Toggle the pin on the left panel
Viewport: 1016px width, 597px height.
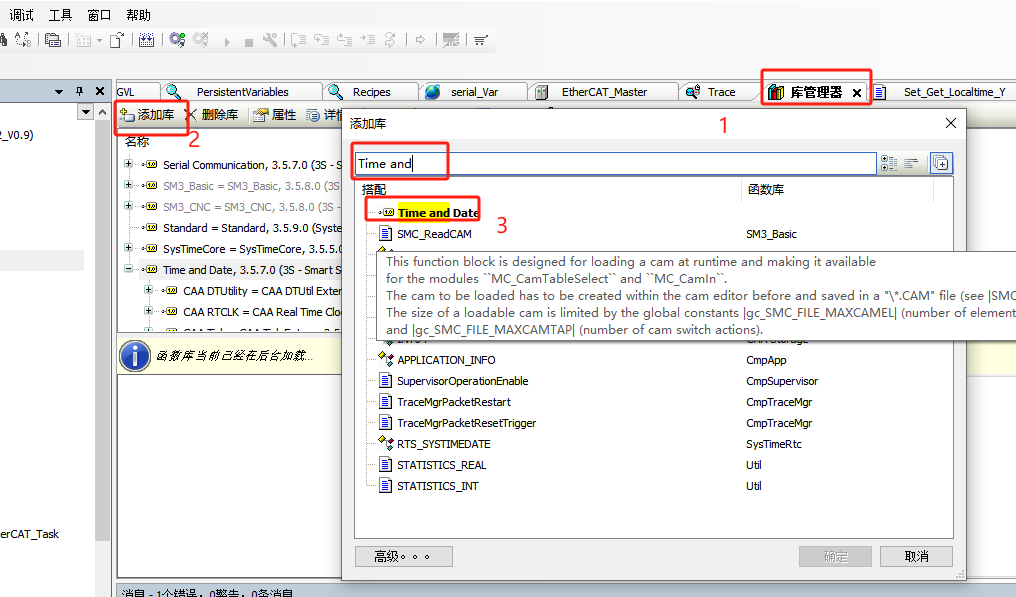[79, 91]
